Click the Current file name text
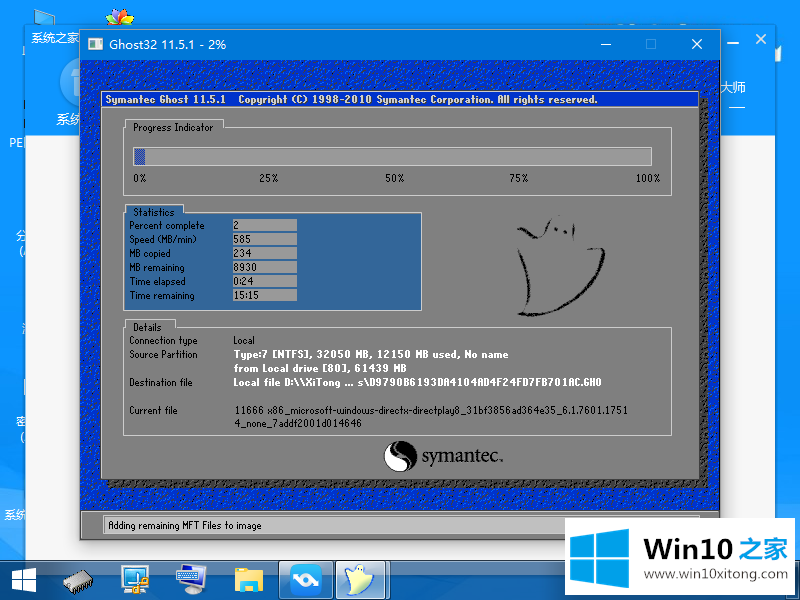Screen dimensions: 800x600 (431, 417)
